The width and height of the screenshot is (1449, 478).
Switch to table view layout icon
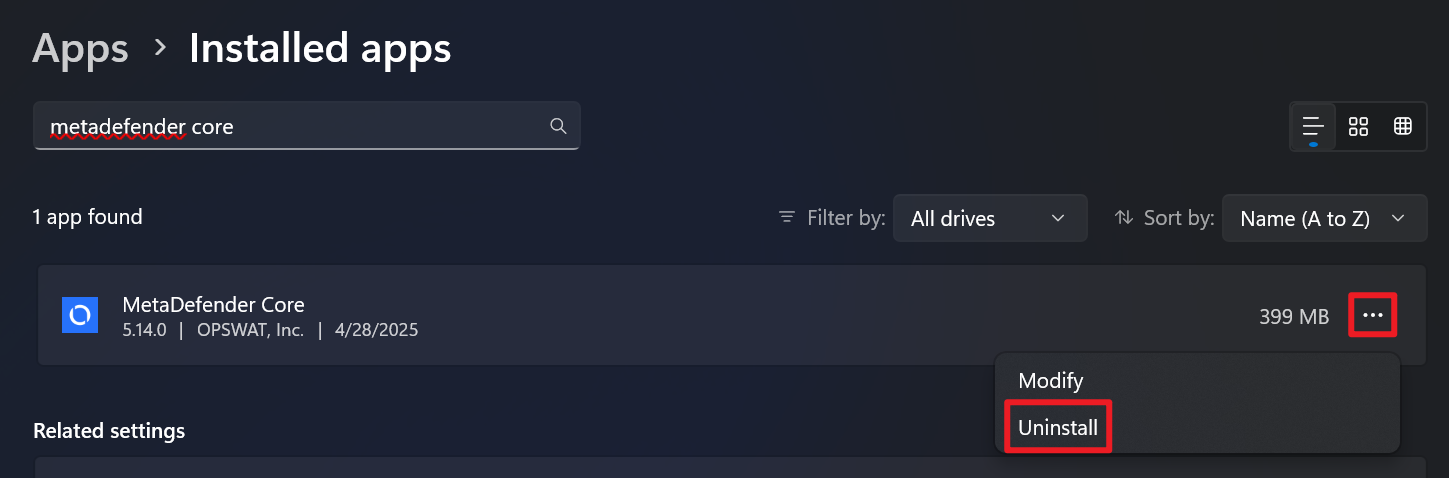click(1403, 127)
